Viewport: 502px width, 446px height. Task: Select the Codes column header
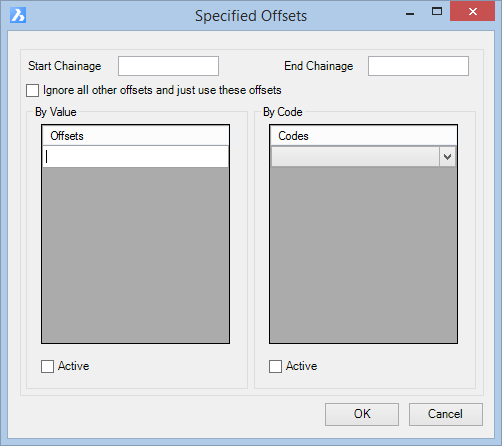tap(363, 136)
